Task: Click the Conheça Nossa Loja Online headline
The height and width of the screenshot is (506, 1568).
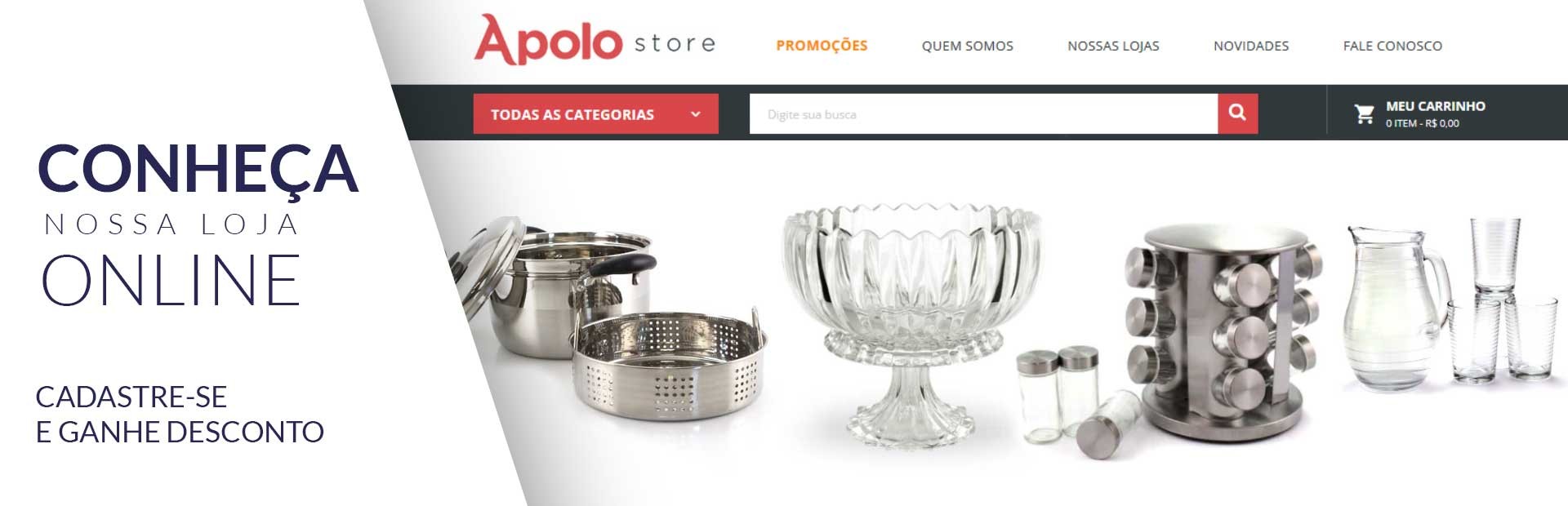Action: 198,224
